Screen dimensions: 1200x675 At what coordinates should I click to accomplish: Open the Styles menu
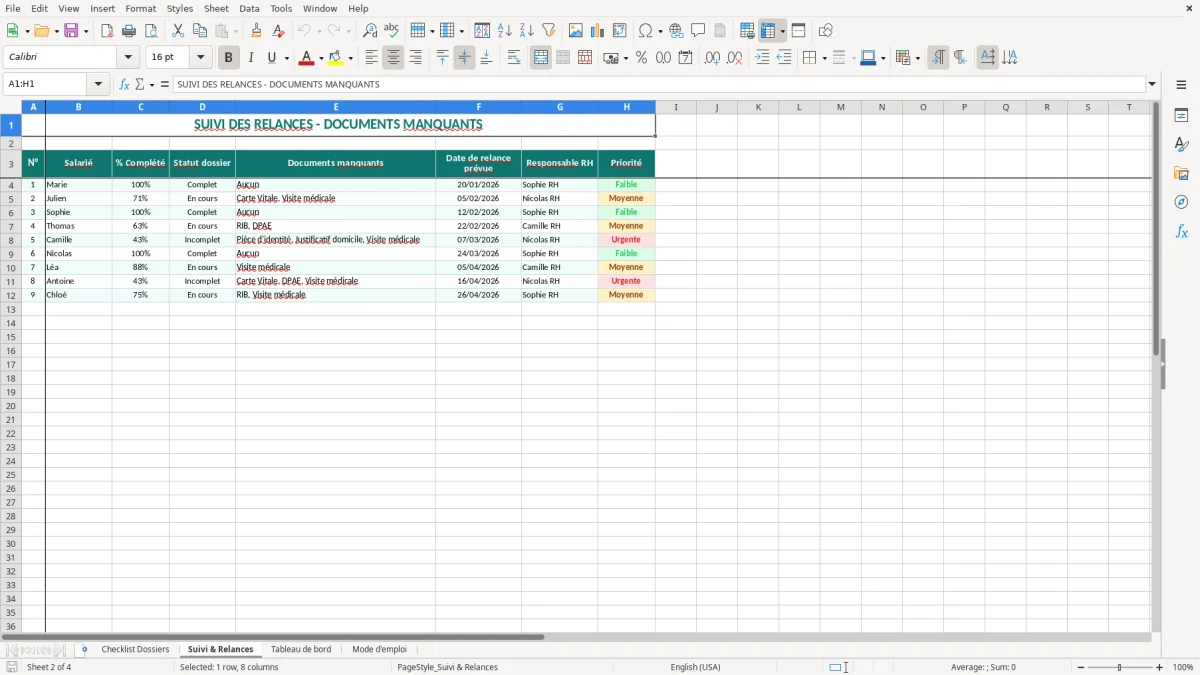point(180,8)
